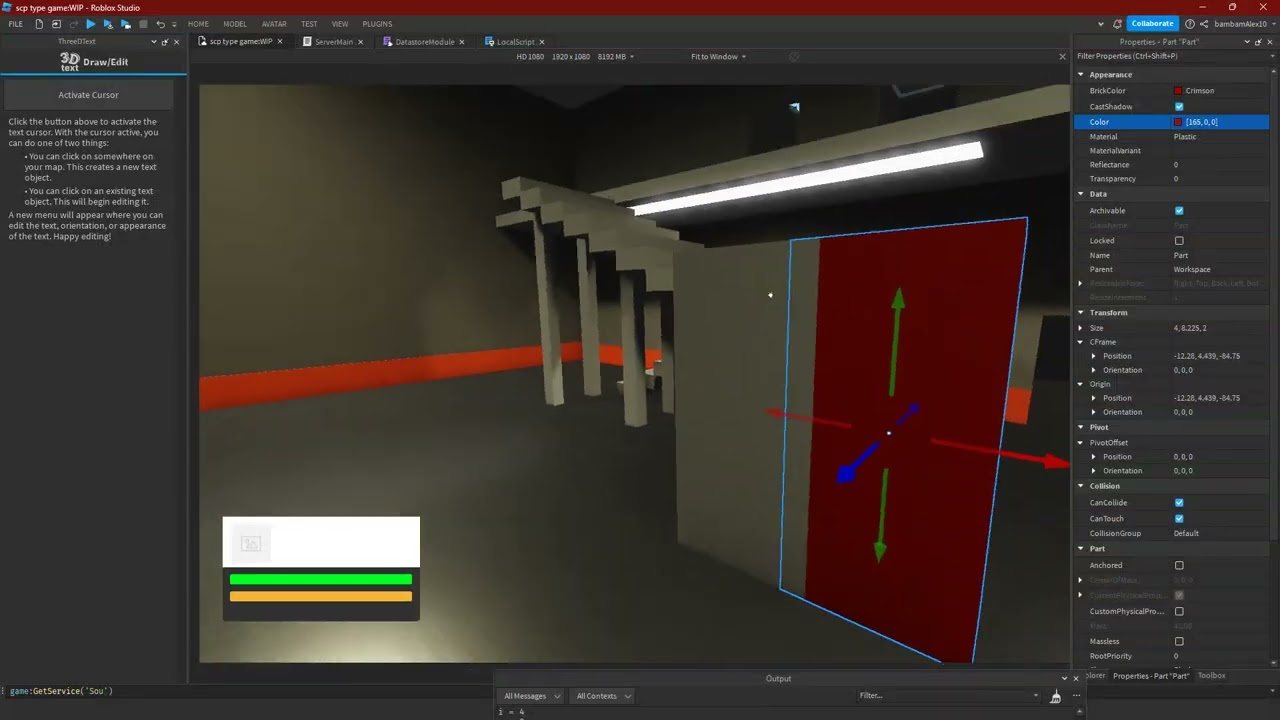Open the notifications bell icon

point(1117,24)
